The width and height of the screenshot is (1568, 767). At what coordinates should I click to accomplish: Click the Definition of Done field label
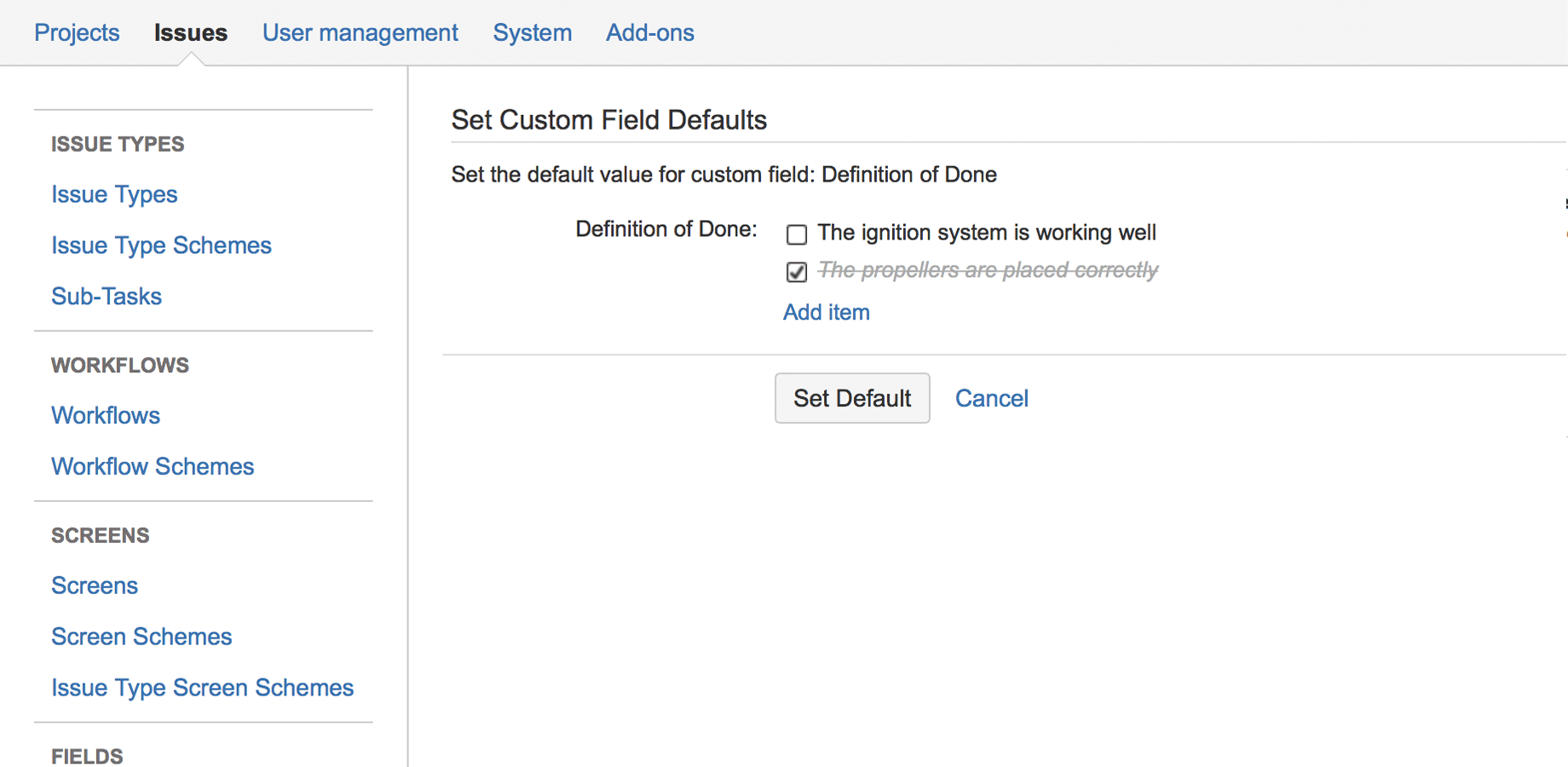(666, 229)
